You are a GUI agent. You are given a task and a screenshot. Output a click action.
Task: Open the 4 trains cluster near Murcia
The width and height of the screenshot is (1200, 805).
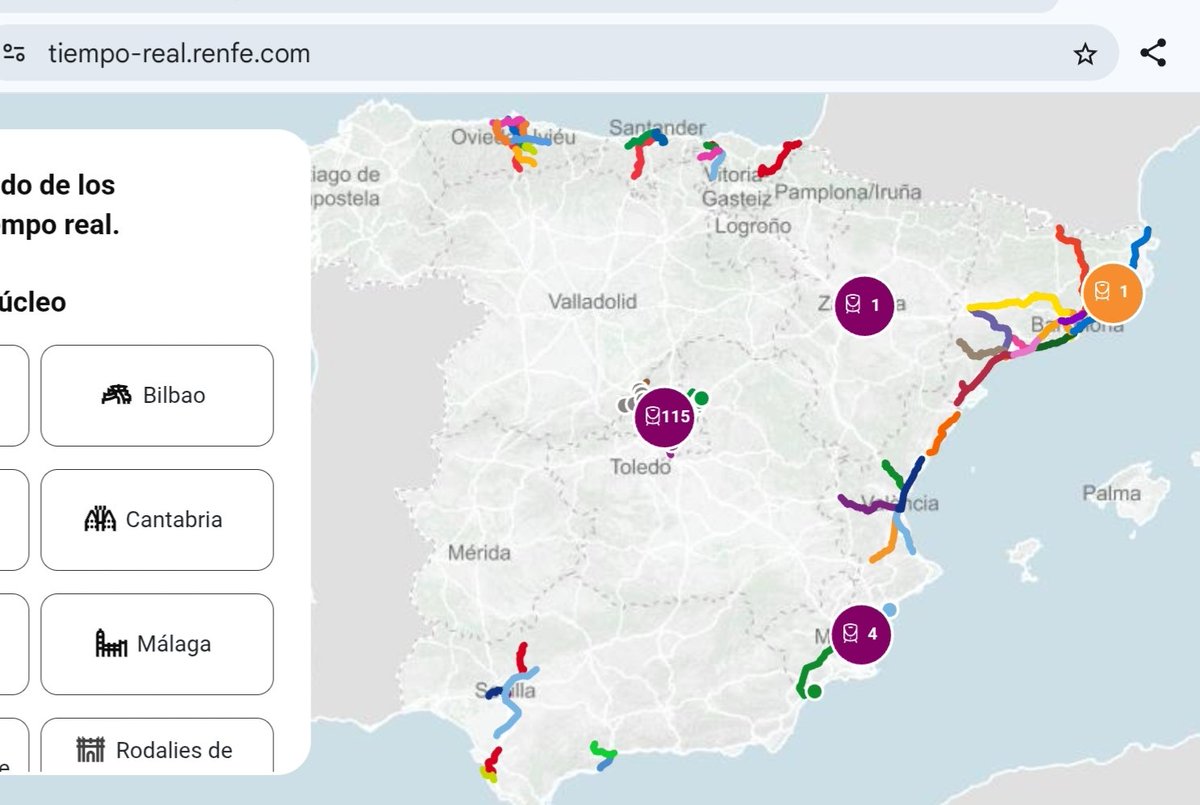point(861,634)
